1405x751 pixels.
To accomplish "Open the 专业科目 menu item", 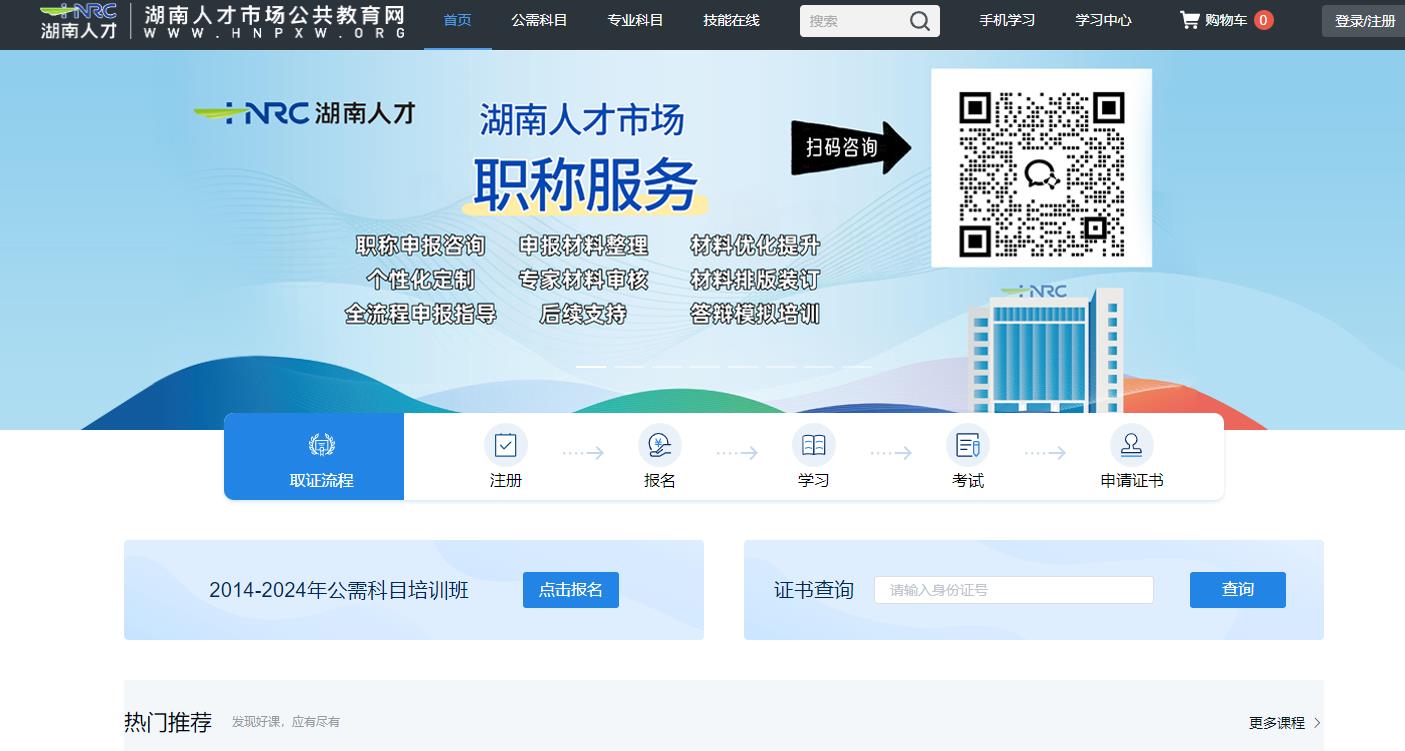I will 635,21.
